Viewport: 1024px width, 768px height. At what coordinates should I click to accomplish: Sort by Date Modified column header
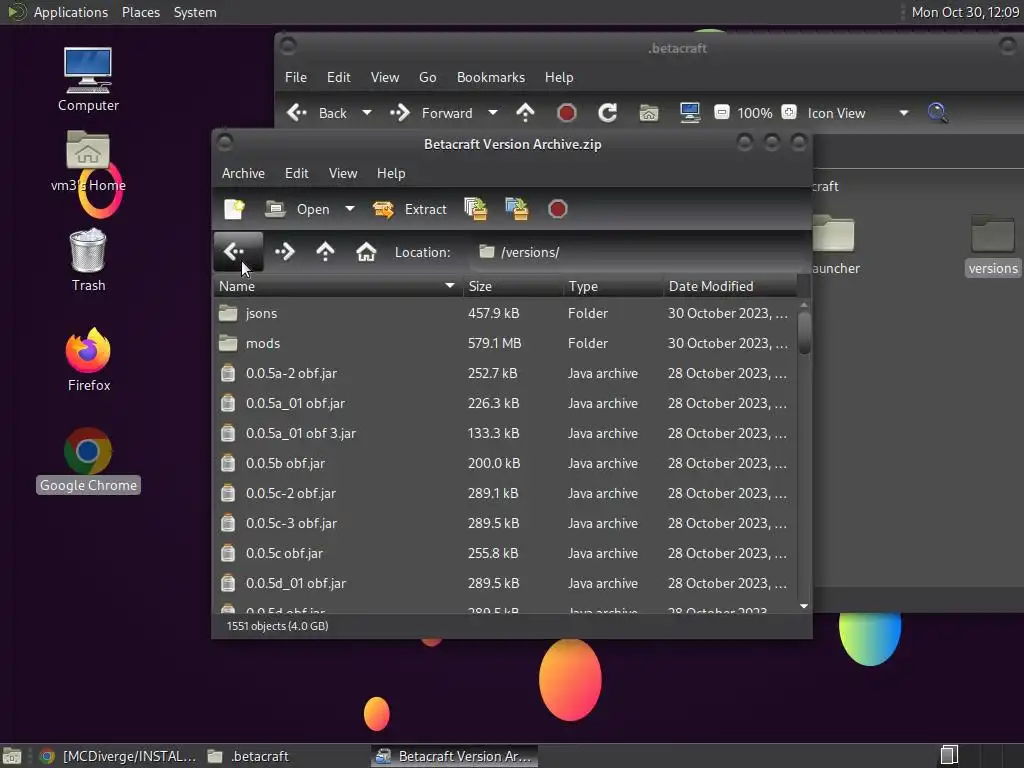(729, 286)
